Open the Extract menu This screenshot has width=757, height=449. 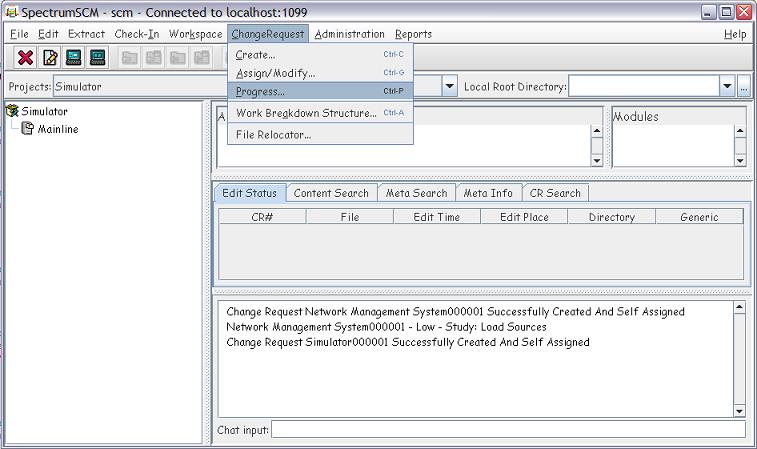coord(86,34)
